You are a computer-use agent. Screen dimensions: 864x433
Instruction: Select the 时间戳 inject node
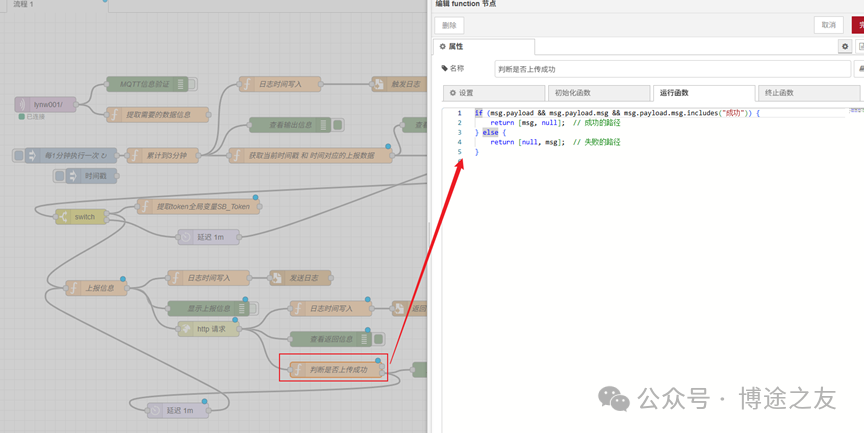[91, 176]
